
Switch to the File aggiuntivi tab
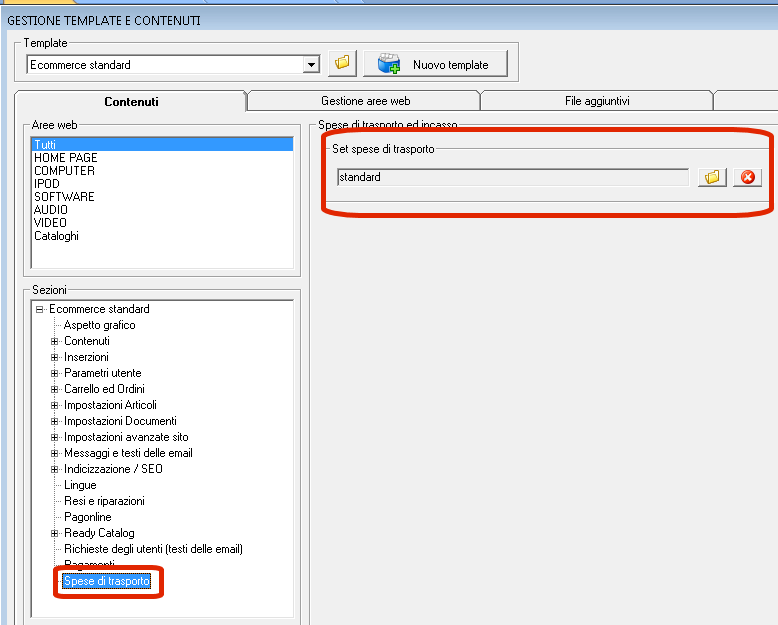coord(597,101)
